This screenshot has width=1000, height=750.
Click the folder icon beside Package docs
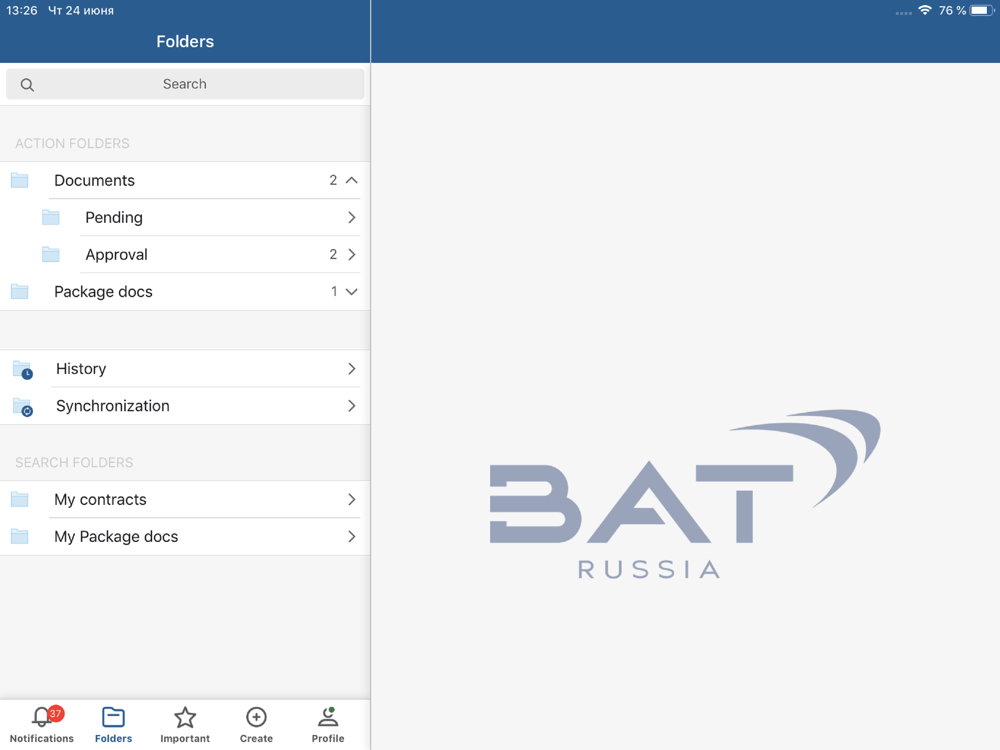coord(20,291)
